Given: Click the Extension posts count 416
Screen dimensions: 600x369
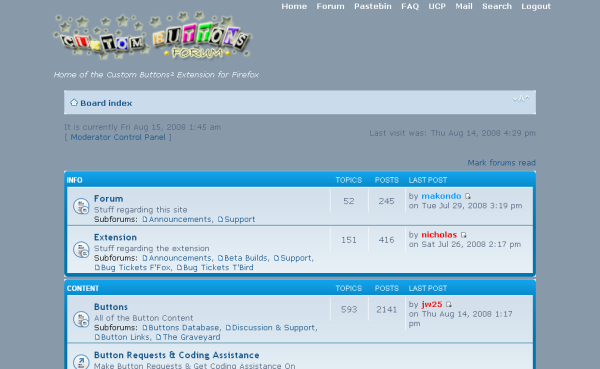Looking at the screenshot, I should coord(386,240).
